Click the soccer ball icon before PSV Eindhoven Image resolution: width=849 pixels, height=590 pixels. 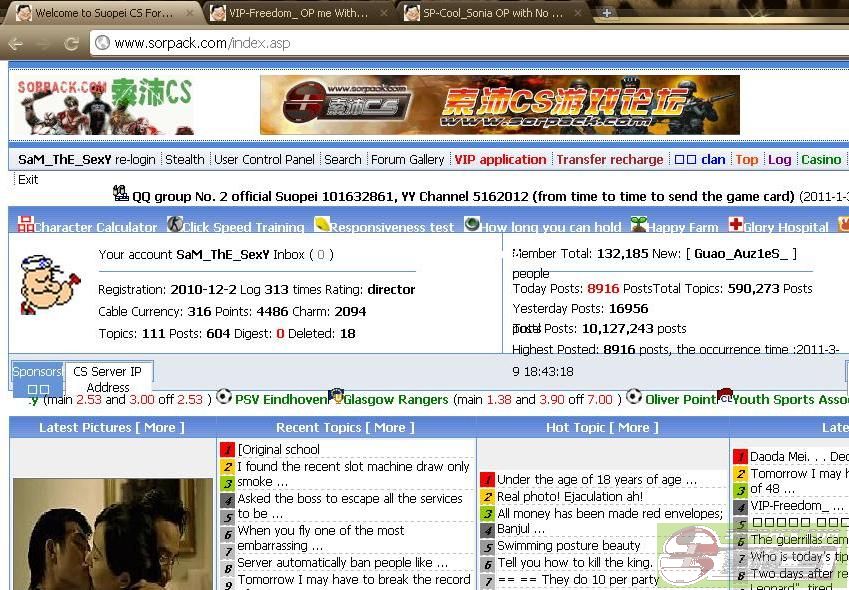(223, 397)
